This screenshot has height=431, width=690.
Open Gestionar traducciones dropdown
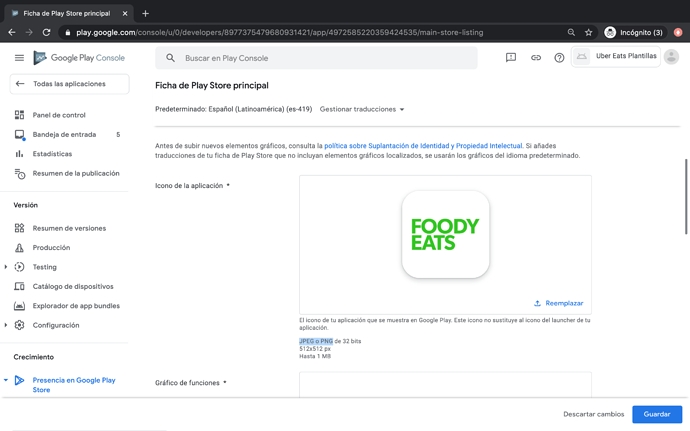point(362,109)
